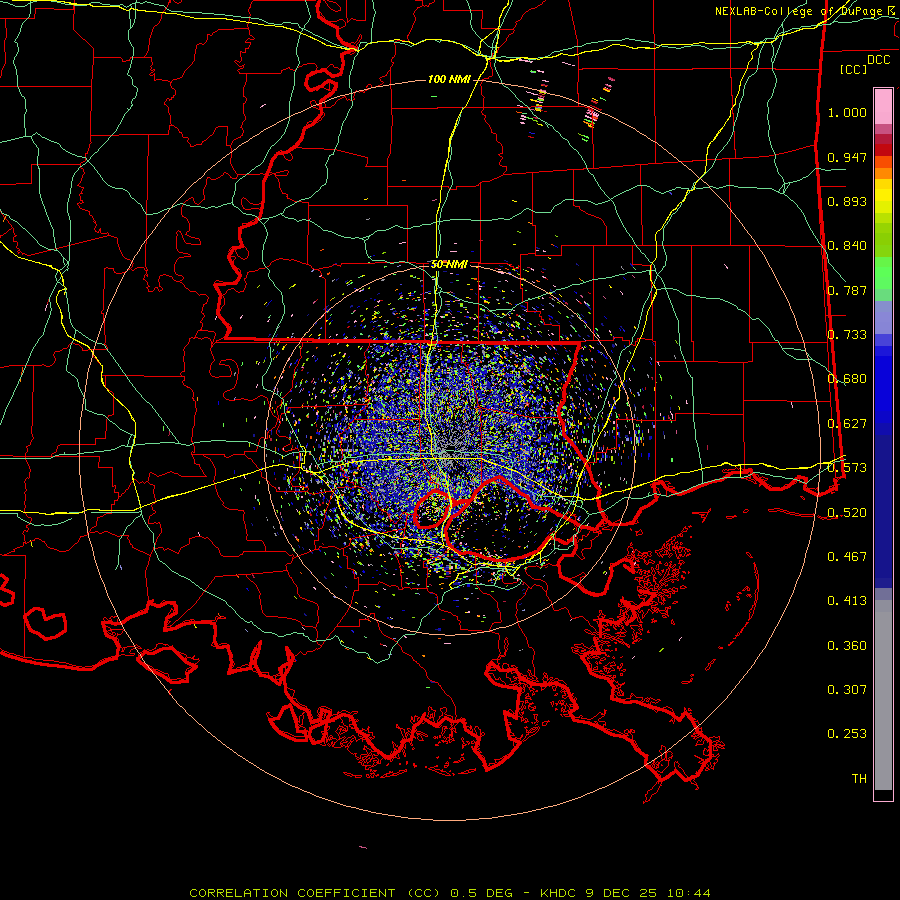This screenshot has height=900, width=900.
Task: Click the [CC] legend unit label
Action: click(x=854, y=69)
